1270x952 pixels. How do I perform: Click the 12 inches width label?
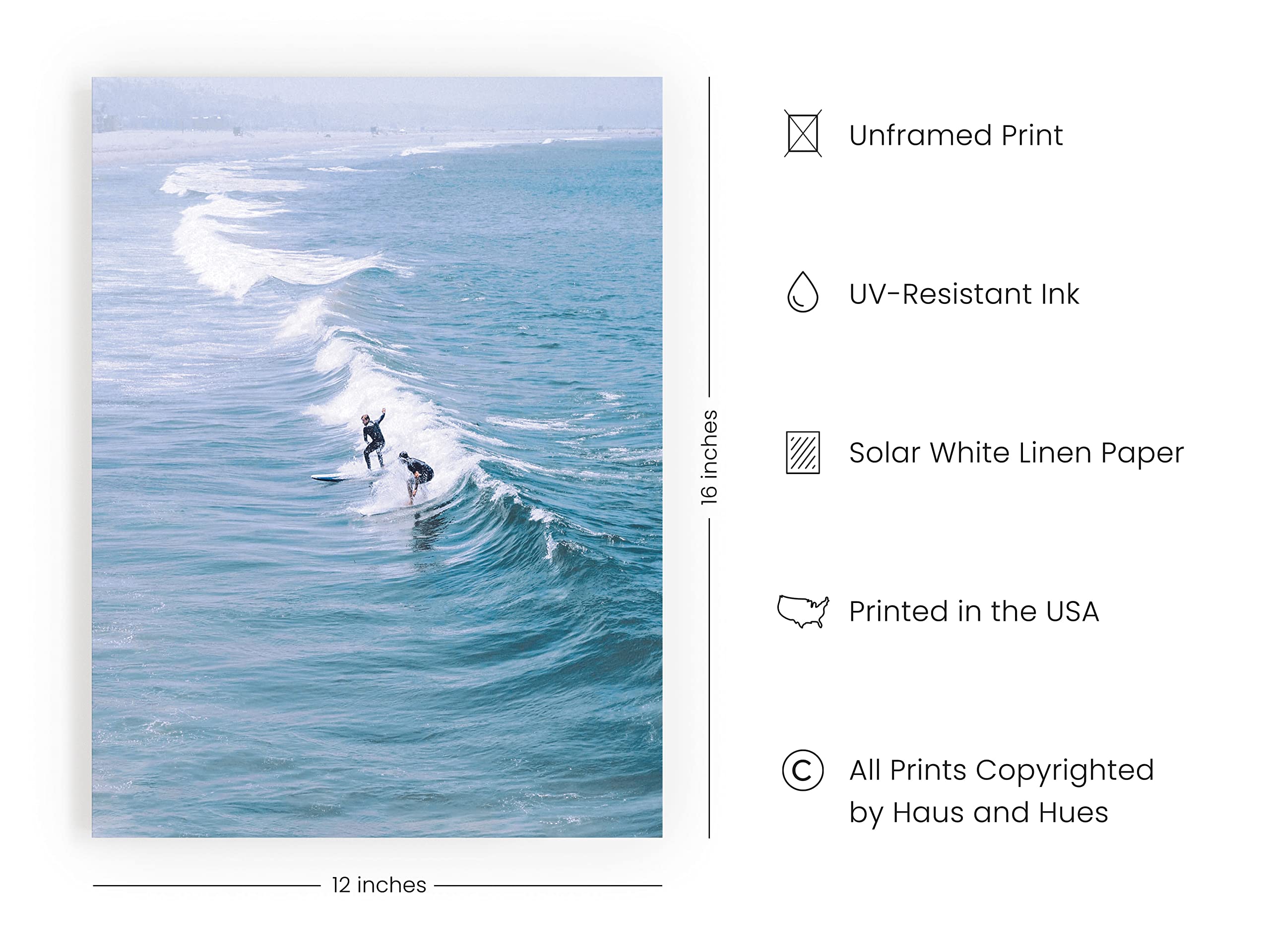379,885
